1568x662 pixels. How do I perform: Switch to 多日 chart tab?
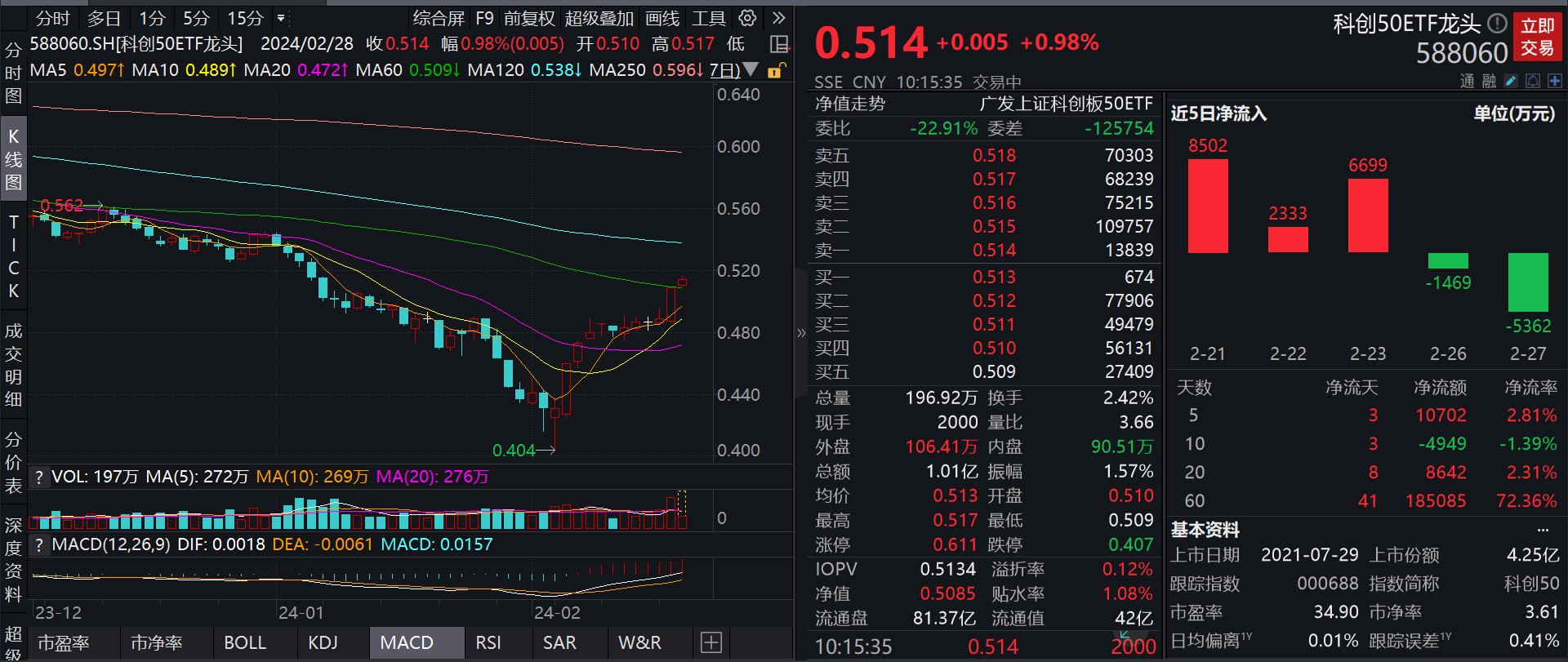tap(104, 18)
